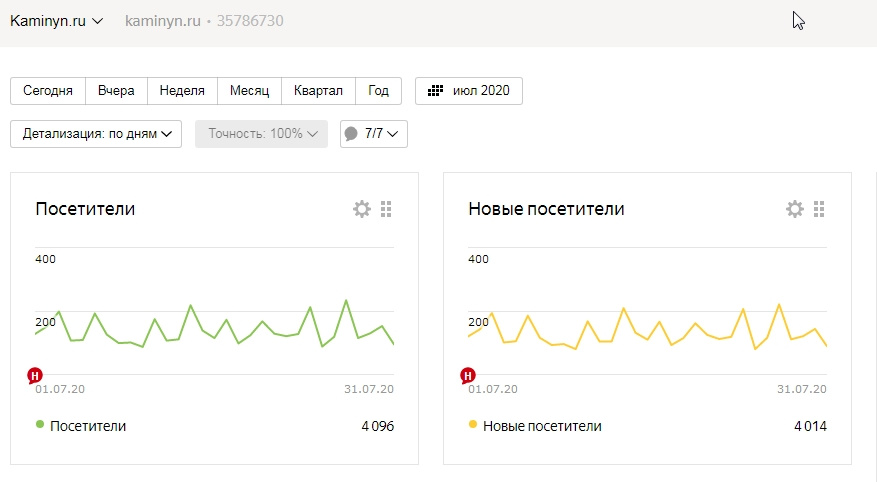Click grid handle on Новые посетители widget
Screen dimensions: 877x482
819,209
